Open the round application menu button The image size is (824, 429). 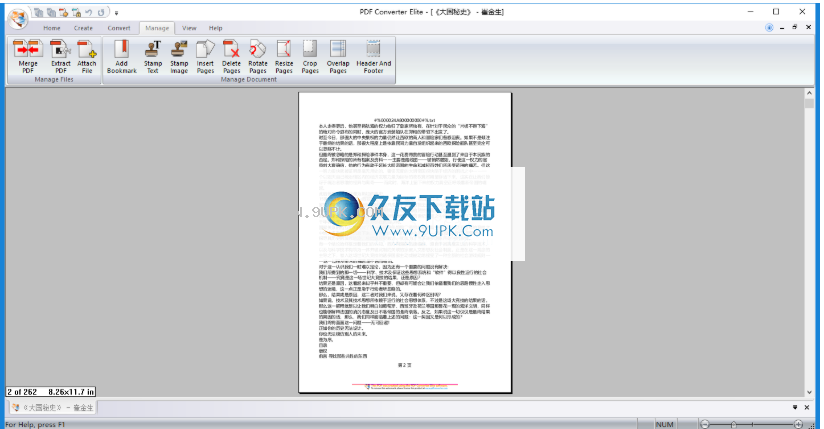coord(18,18)
